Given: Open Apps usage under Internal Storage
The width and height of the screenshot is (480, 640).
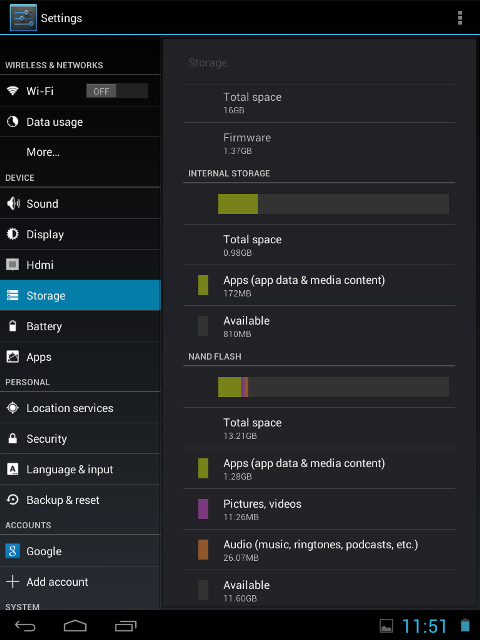Looking at the screenshot, I should pyautogui.click(x=319, y=285).
